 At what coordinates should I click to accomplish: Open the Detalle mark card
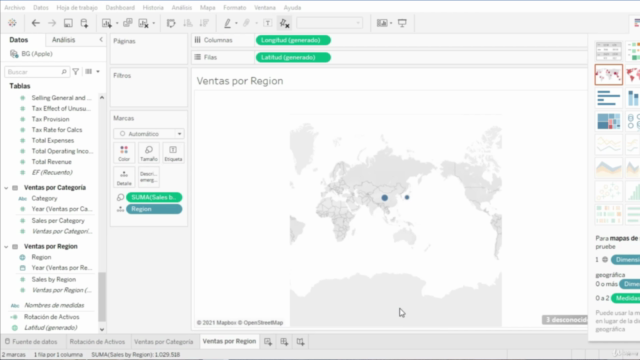point(124,178)
